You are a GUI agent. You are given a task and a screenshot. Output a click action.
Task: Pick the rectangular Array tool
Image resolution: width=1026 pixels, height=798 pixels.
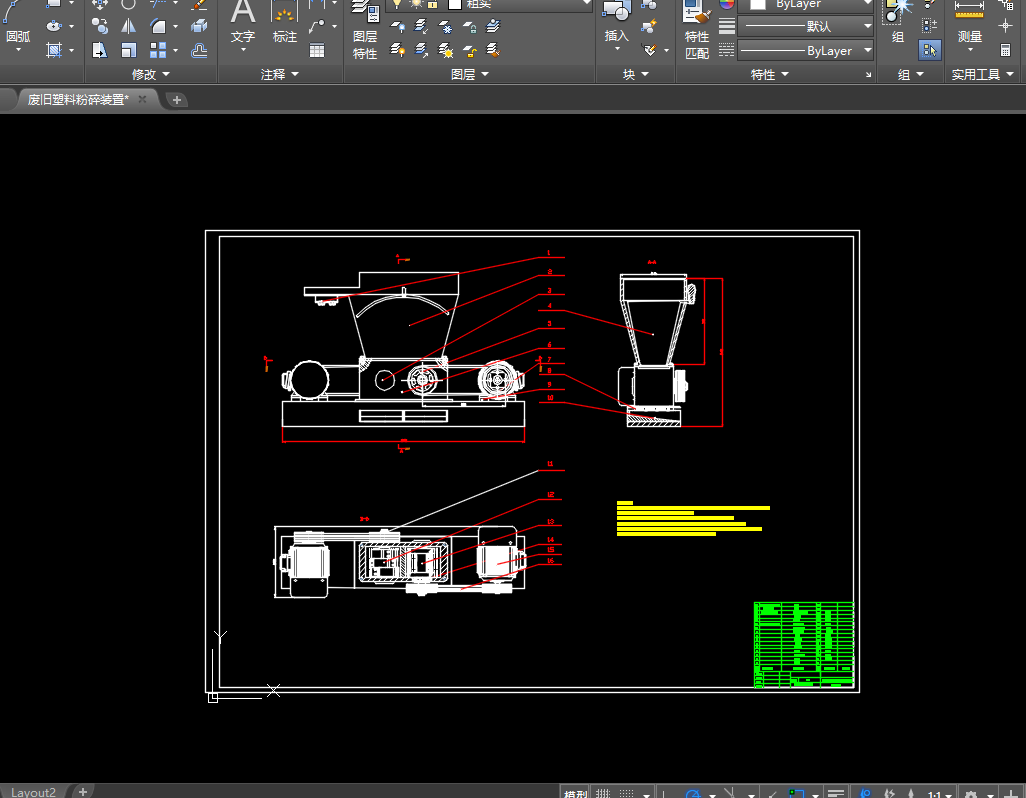tap(158, 50)
